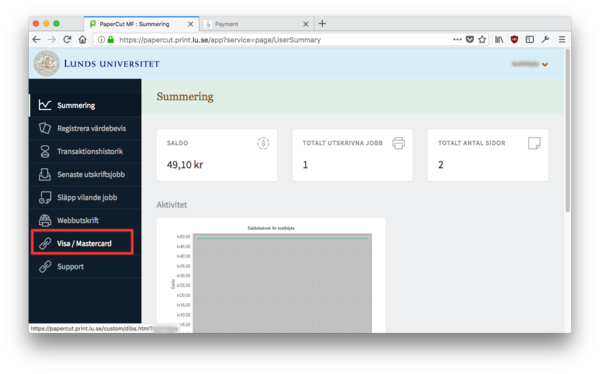
Task: Close the Payment tab
Action: (x=306, y=24)
